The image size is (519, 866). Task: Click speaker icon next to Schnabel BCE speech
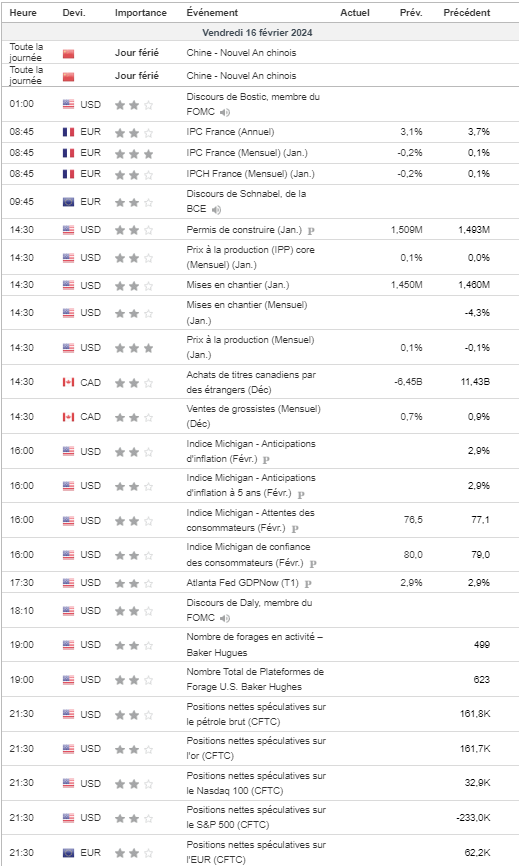pyautogui.click(x=216, y=210)
